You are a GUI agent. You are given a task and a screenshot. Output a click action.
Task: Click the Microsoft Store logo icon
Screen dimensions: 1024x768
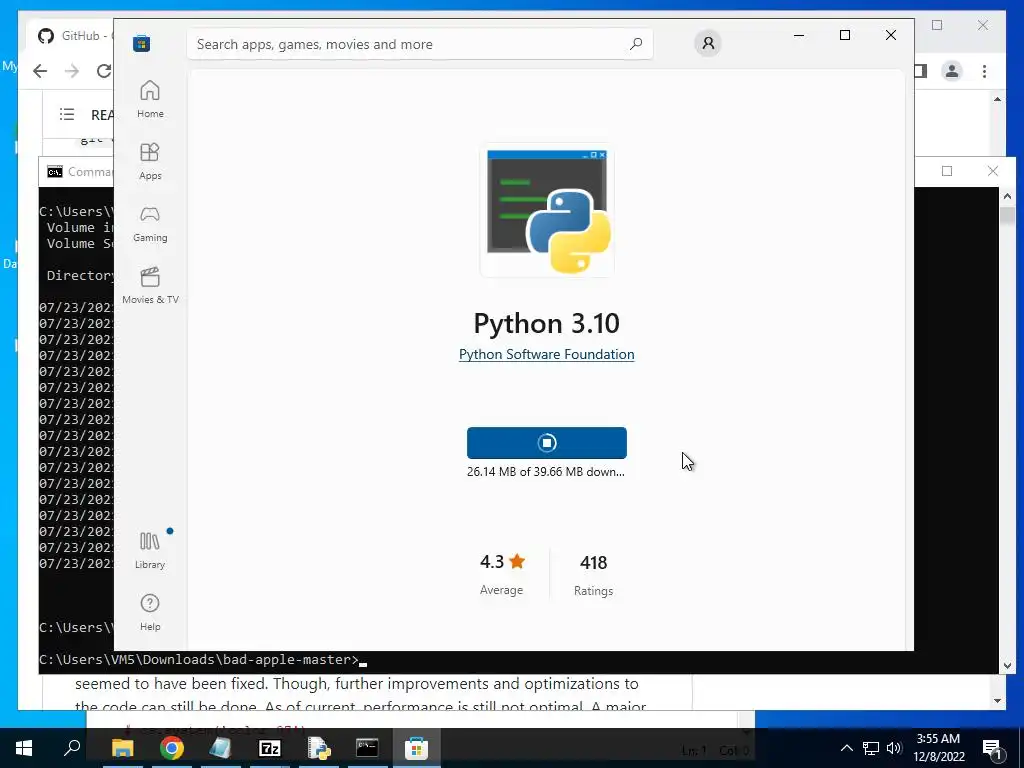point(142,44)
